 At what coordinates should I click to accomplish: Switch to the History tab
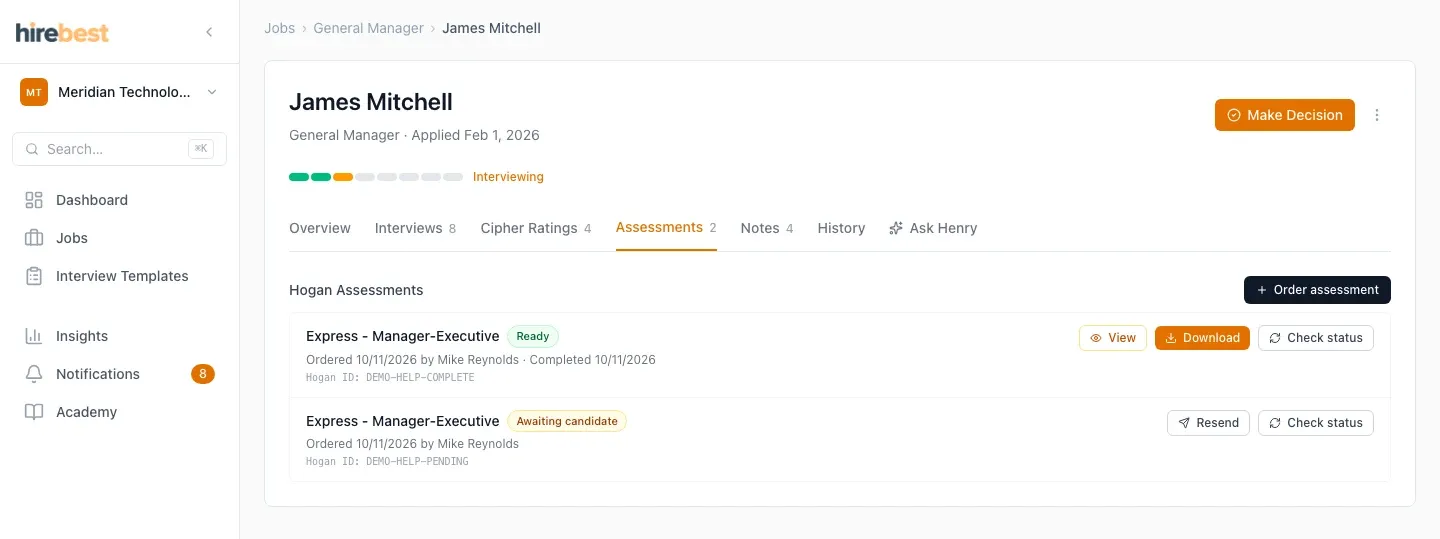point(841,228)
